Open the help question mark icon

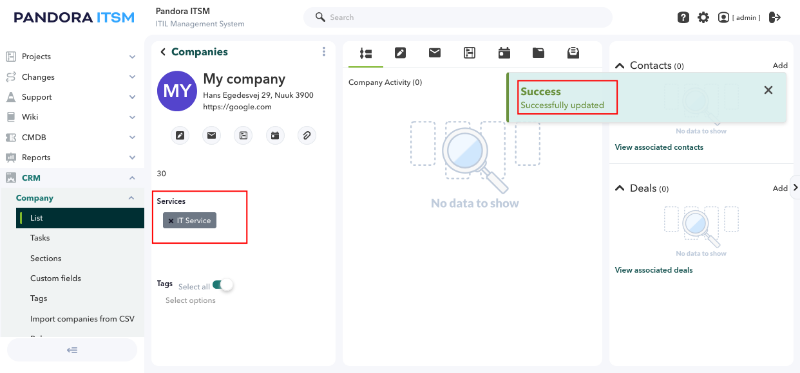(x=683, y=17)
